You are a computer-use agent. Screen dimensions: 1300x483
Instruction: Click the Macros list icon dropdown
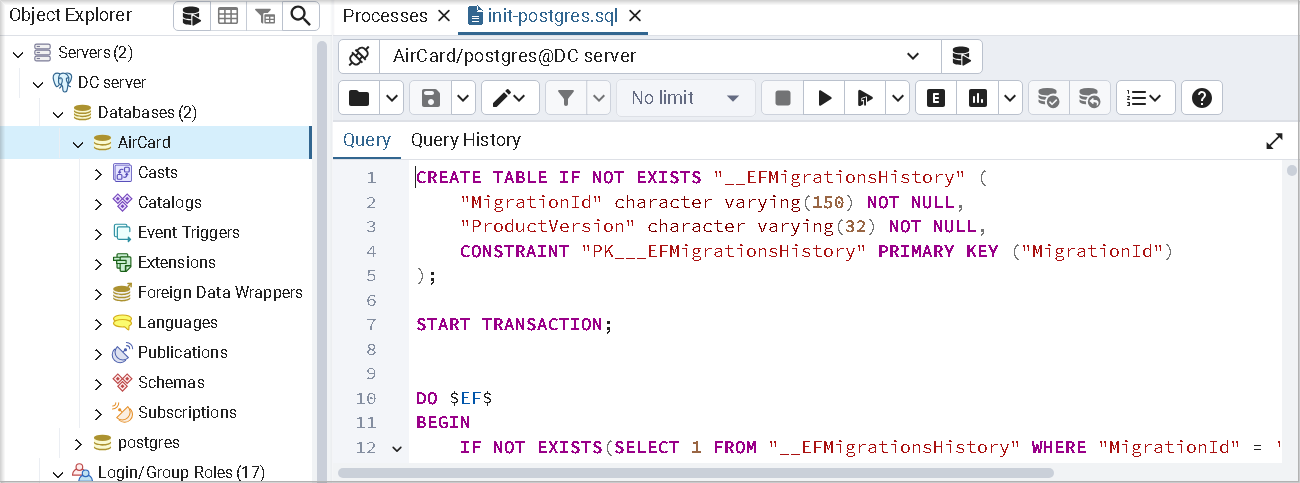1145,98
